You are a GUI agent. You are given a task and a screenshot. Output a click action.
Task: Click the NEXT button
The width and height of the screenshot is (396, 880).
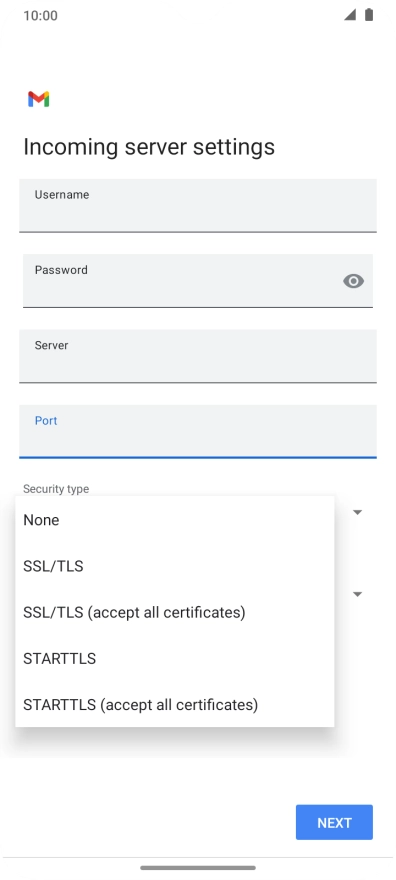click(334, 822)
